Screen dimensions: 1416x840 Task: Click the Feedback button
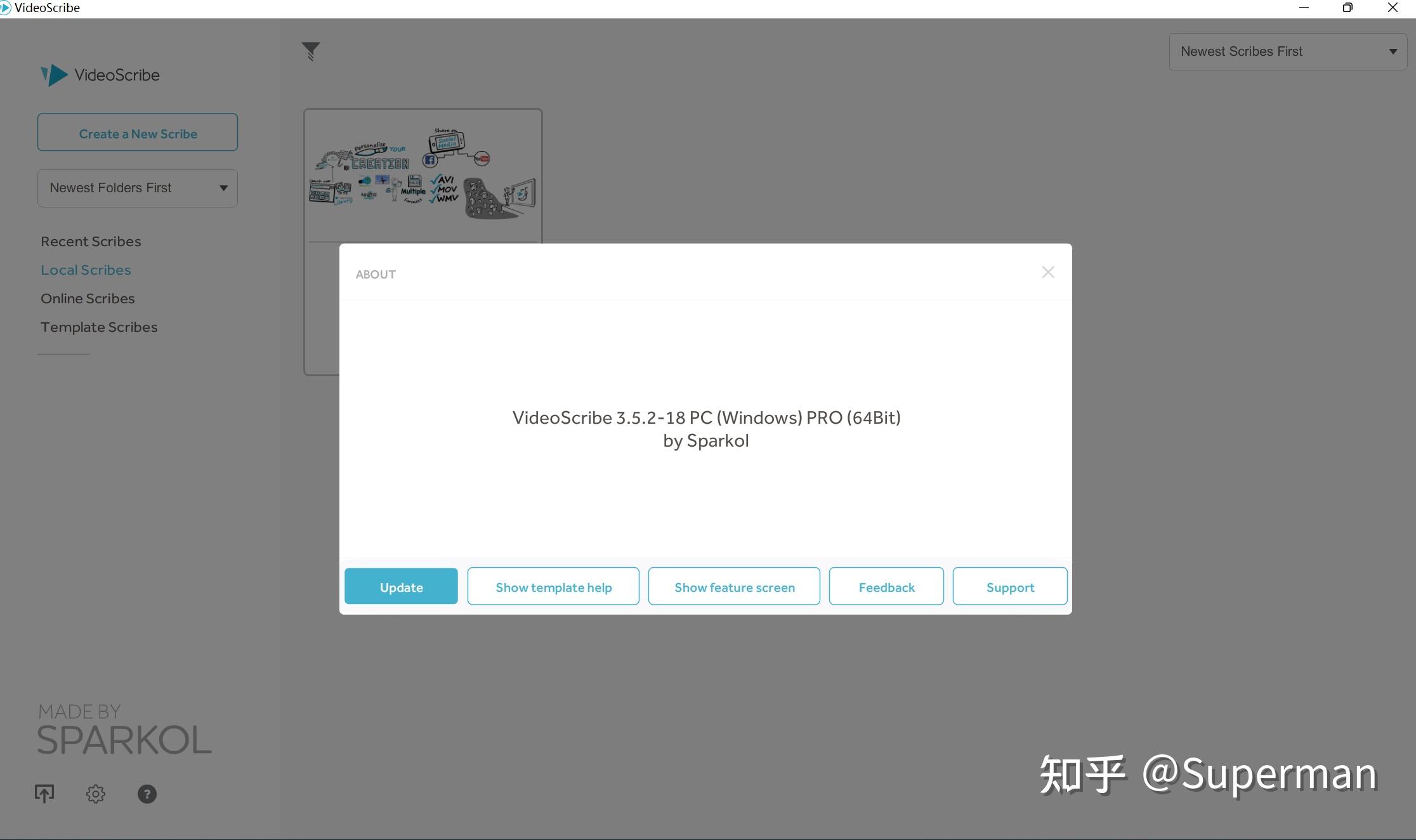point(886,586)
